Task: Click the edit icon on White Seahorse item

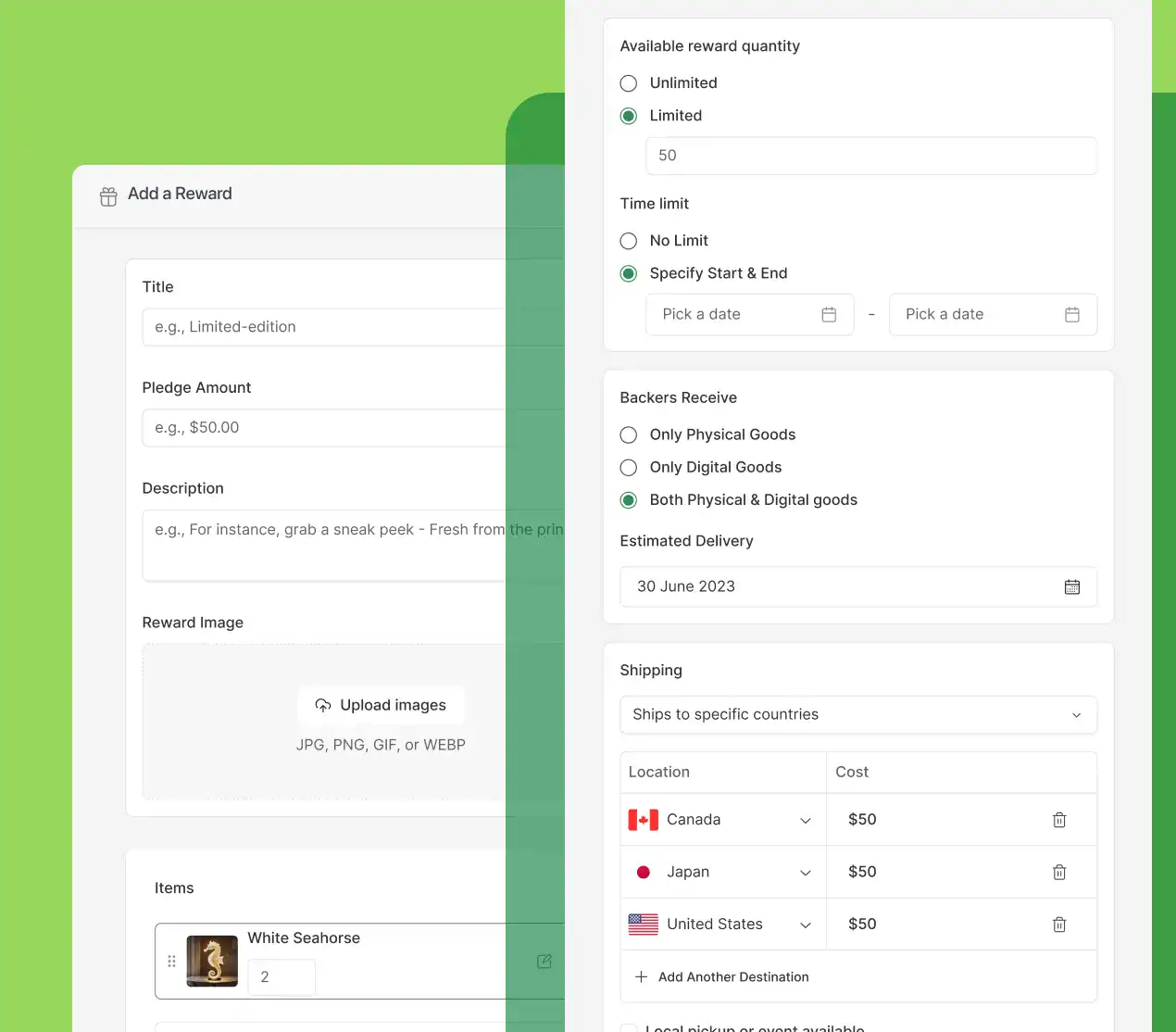Action: 544,962
